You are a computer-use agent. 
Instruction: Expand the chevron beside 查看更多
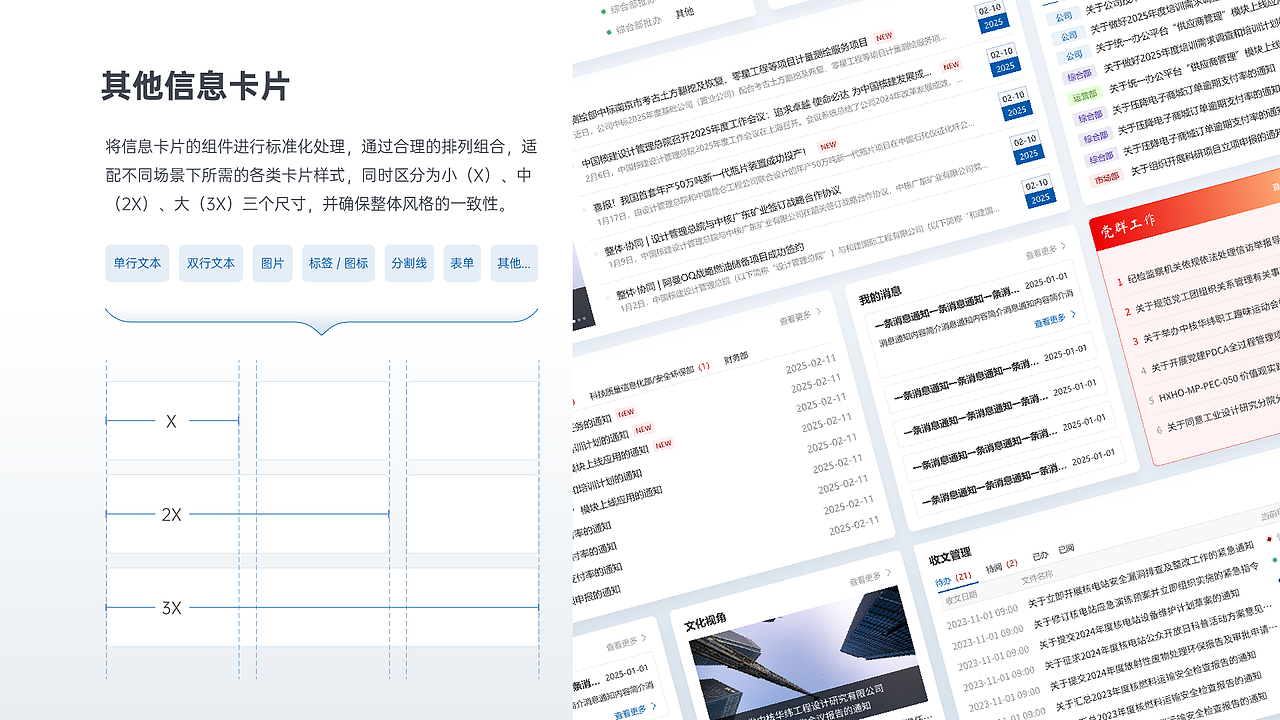pos(1073,315)
